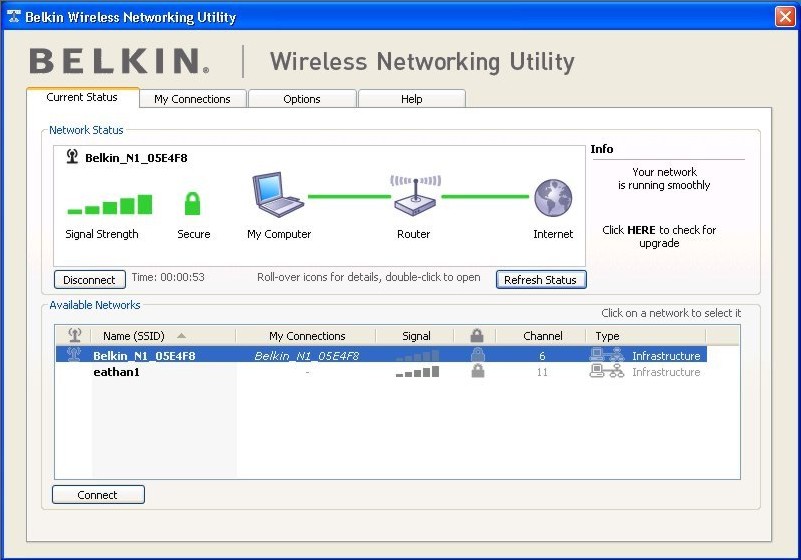
Task: Click Infrastructure network icon in Belkin_N1_05E4F8 row
Action: click(x=606, y=355)
